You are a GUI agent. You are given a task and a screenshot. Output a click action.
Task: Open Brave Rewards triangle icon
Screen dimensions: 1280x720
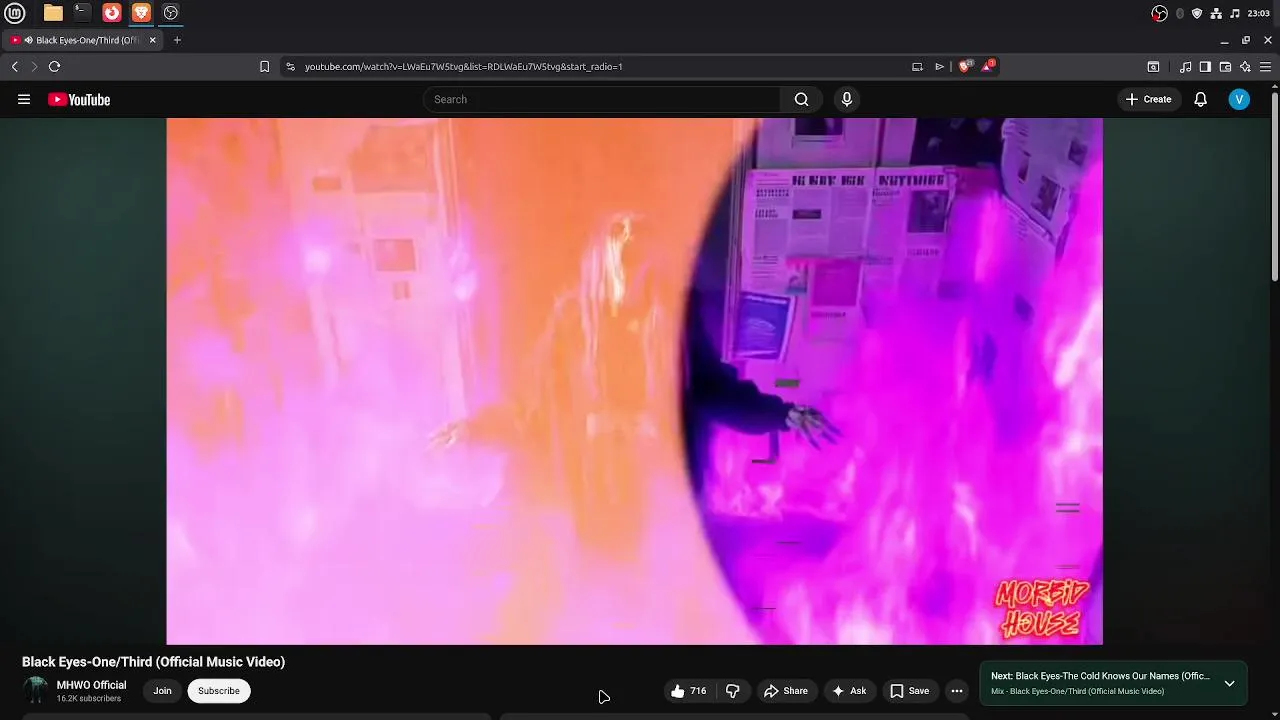(988, 66)
